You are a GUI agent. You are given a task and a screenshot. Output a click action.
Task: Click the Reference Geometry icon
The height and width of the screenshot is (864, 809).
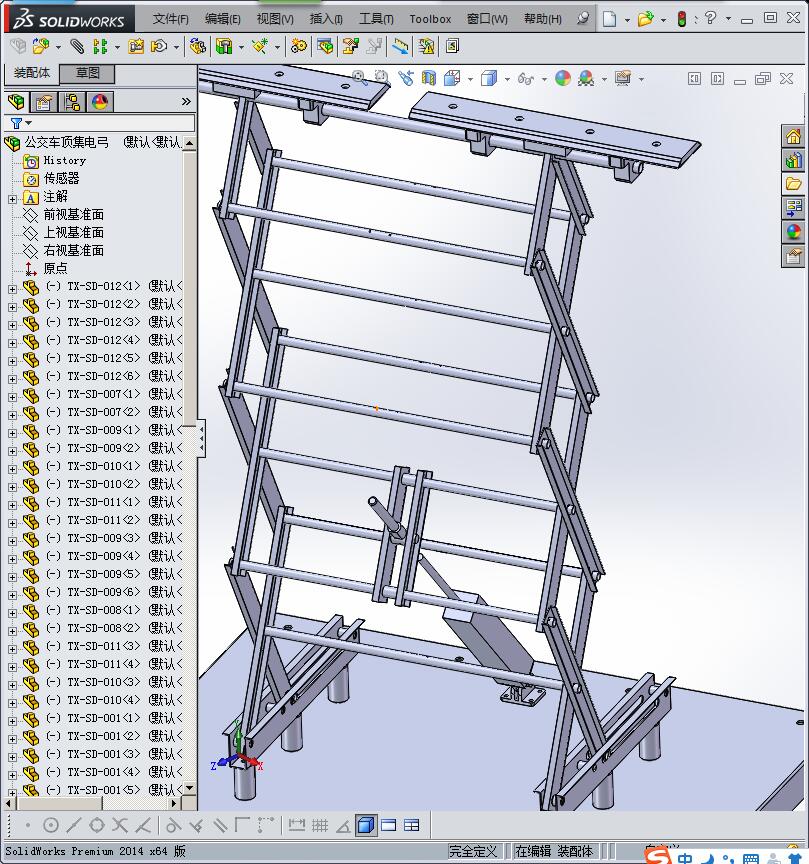pos(260,47)
